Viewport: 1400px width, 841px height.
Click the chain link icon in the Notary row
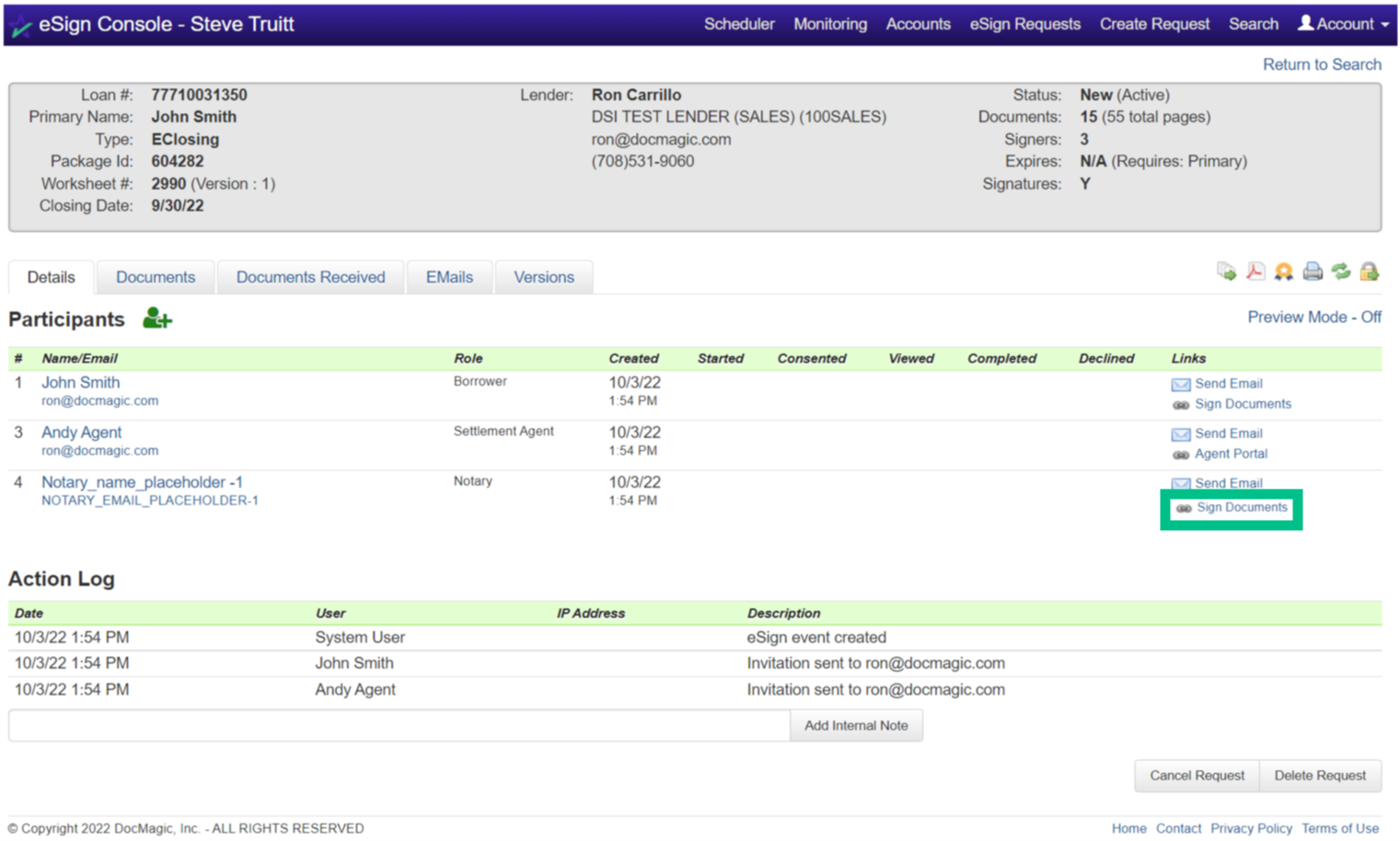pos(1184,508)
